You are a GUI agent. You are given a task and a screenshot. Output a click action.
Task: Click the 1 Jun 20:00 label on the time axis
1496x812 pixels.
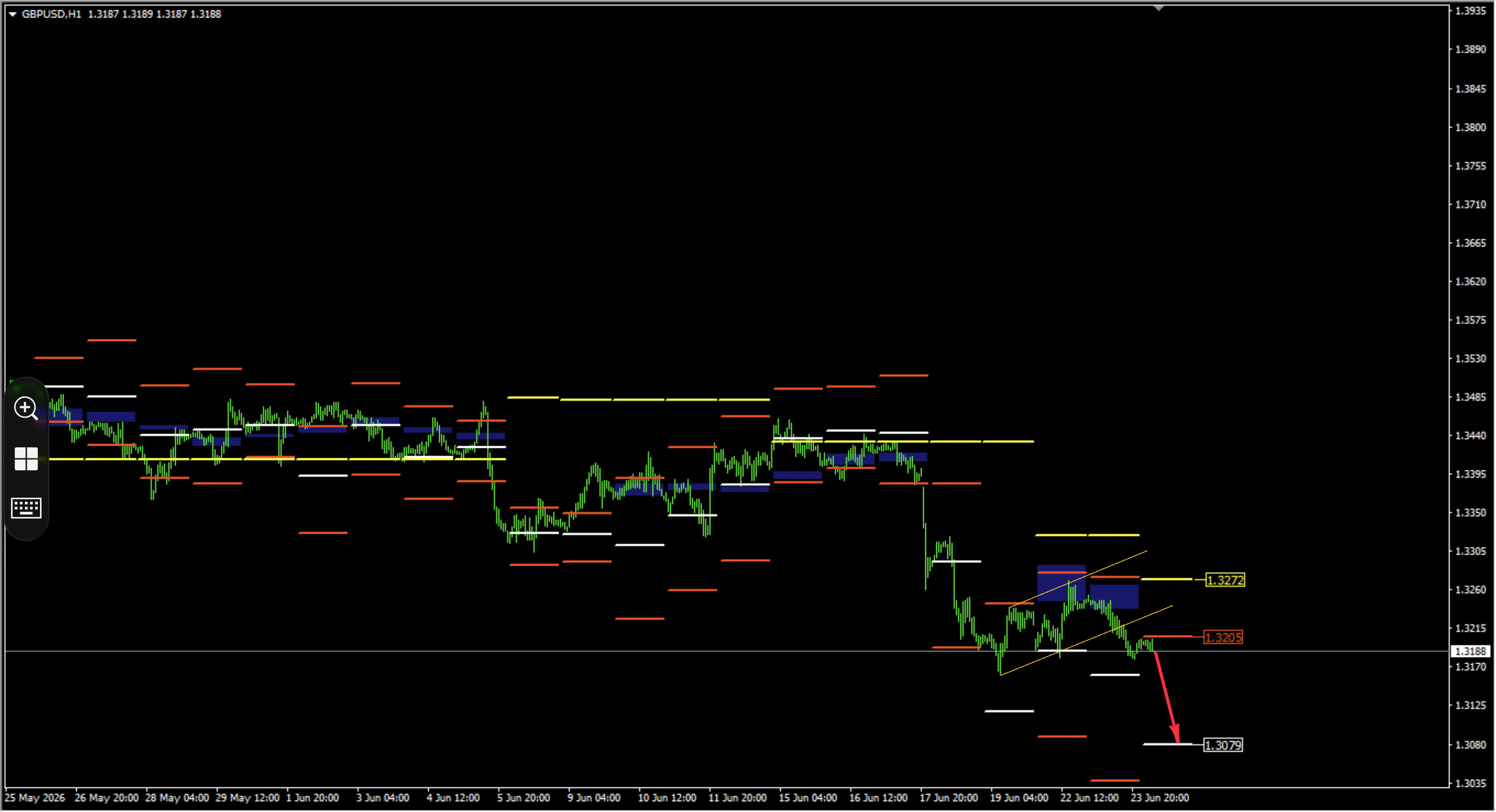[x=313, y=799]
